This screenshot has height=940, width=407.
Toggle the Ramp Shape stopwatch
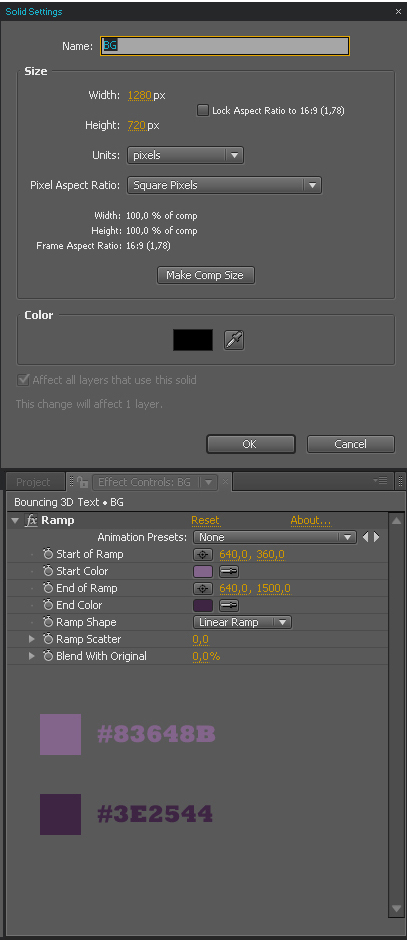pyautogui.click(x=48, y=622)
